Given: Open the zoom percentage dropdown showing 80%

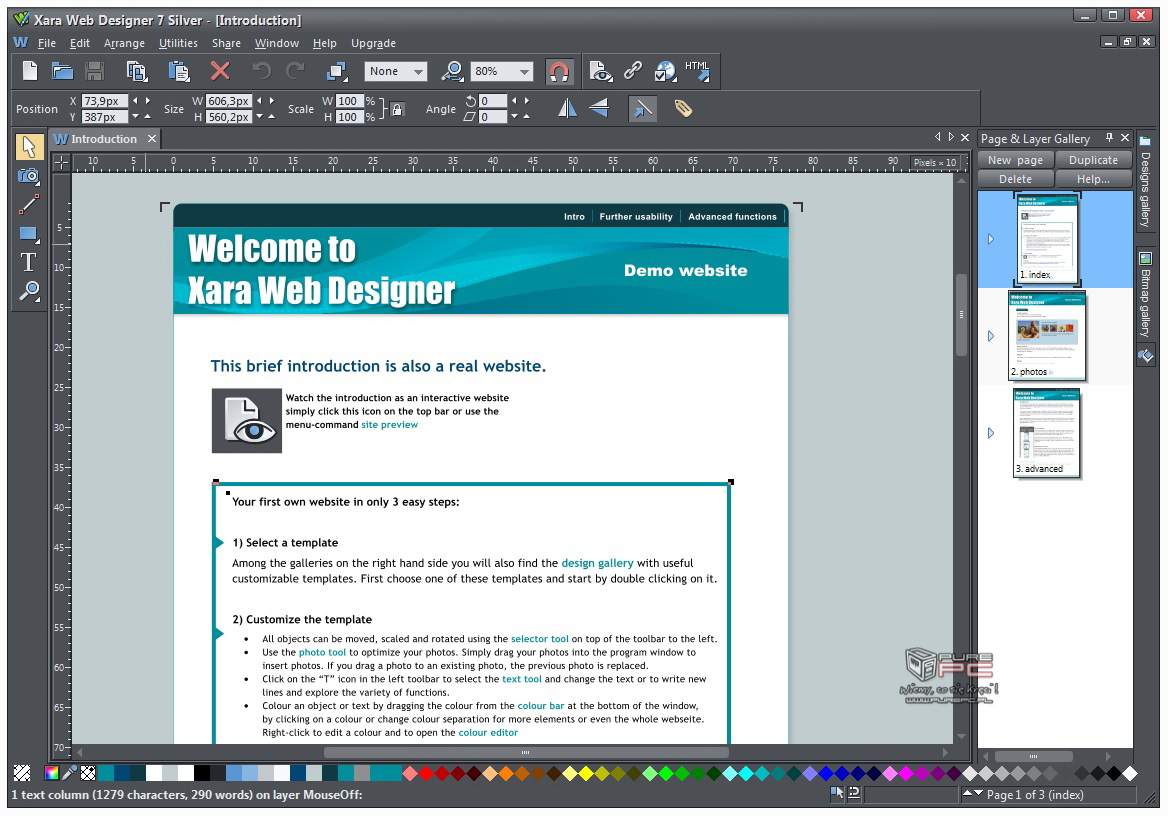Looking at the screenshot, I should coord(524,72).
